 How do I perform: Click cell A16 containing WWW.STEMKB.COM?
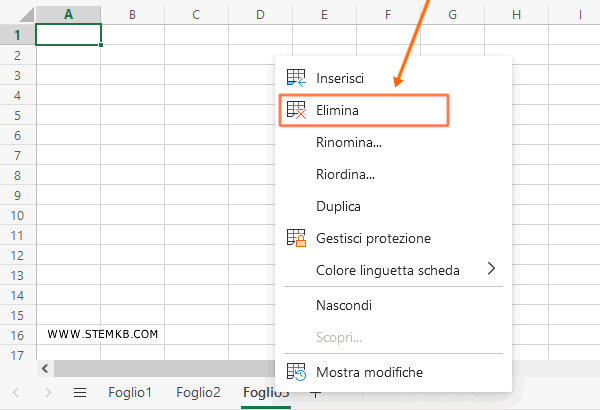pyautogui.click(x=68, y=335)
